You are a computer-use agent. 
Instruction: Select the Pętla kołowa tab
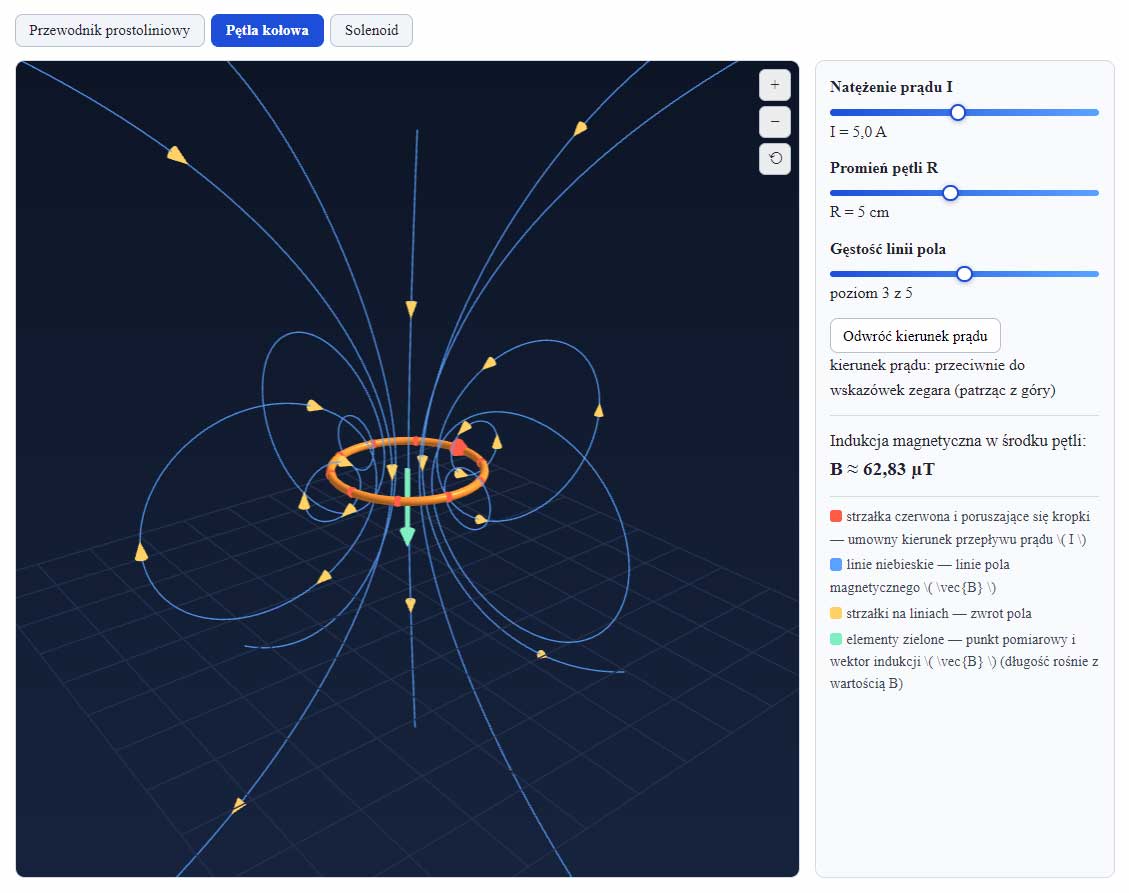pos(267,30)
